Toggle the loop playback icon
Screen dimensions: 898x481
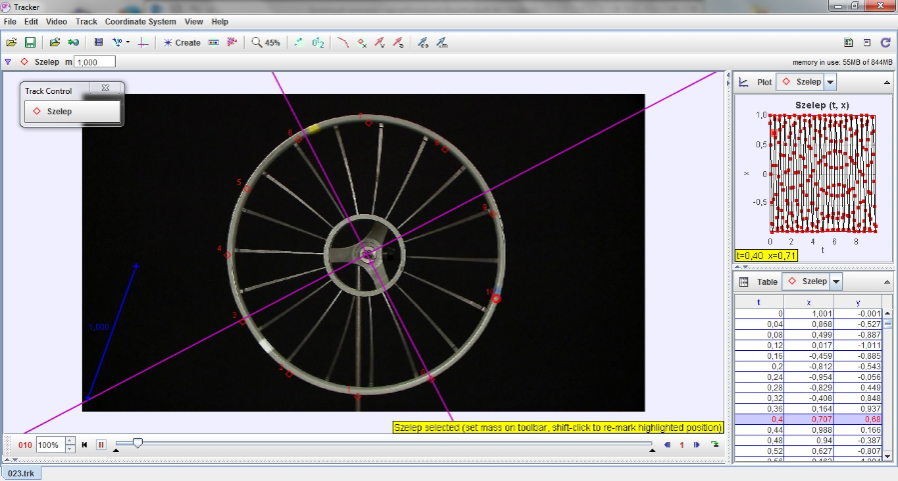[714, 444]
